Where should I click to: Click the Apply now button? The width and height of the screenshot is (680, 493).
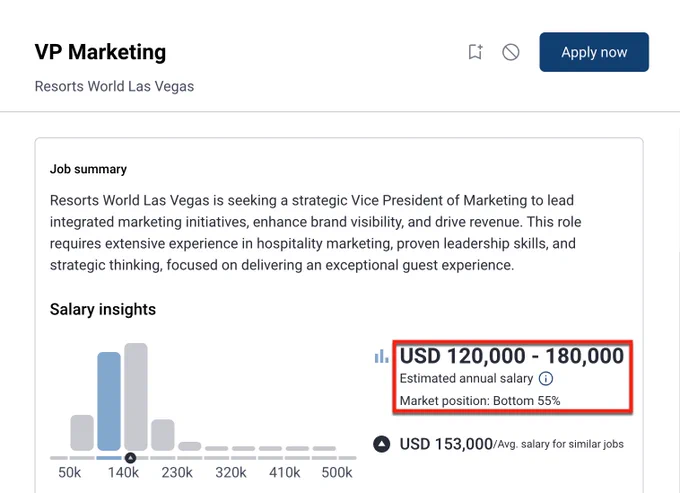(594, 52)
